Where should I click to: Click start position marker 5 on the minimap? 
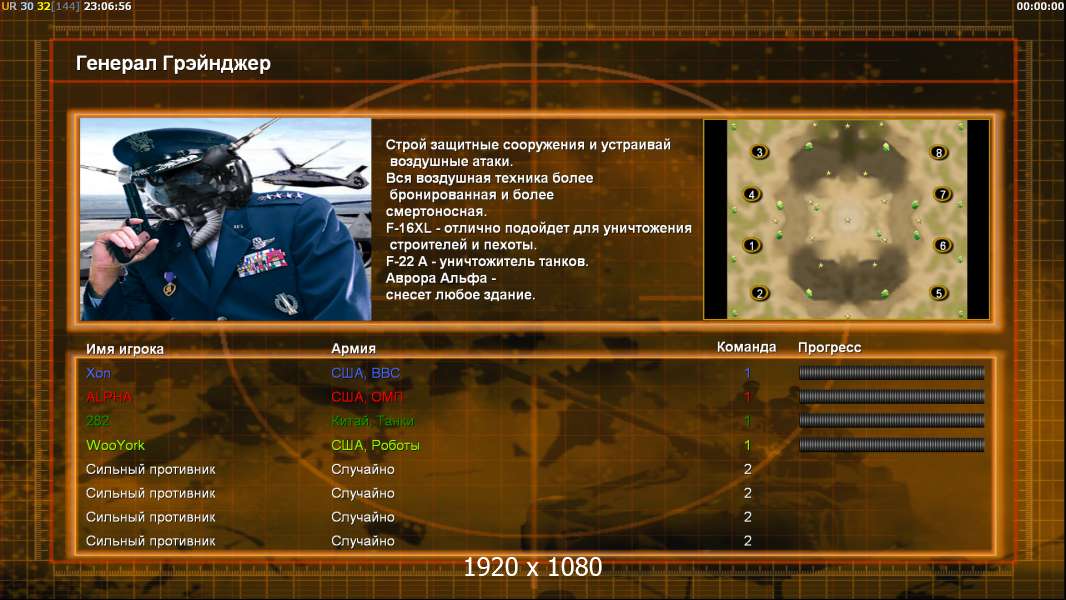[x=939, y=294]
